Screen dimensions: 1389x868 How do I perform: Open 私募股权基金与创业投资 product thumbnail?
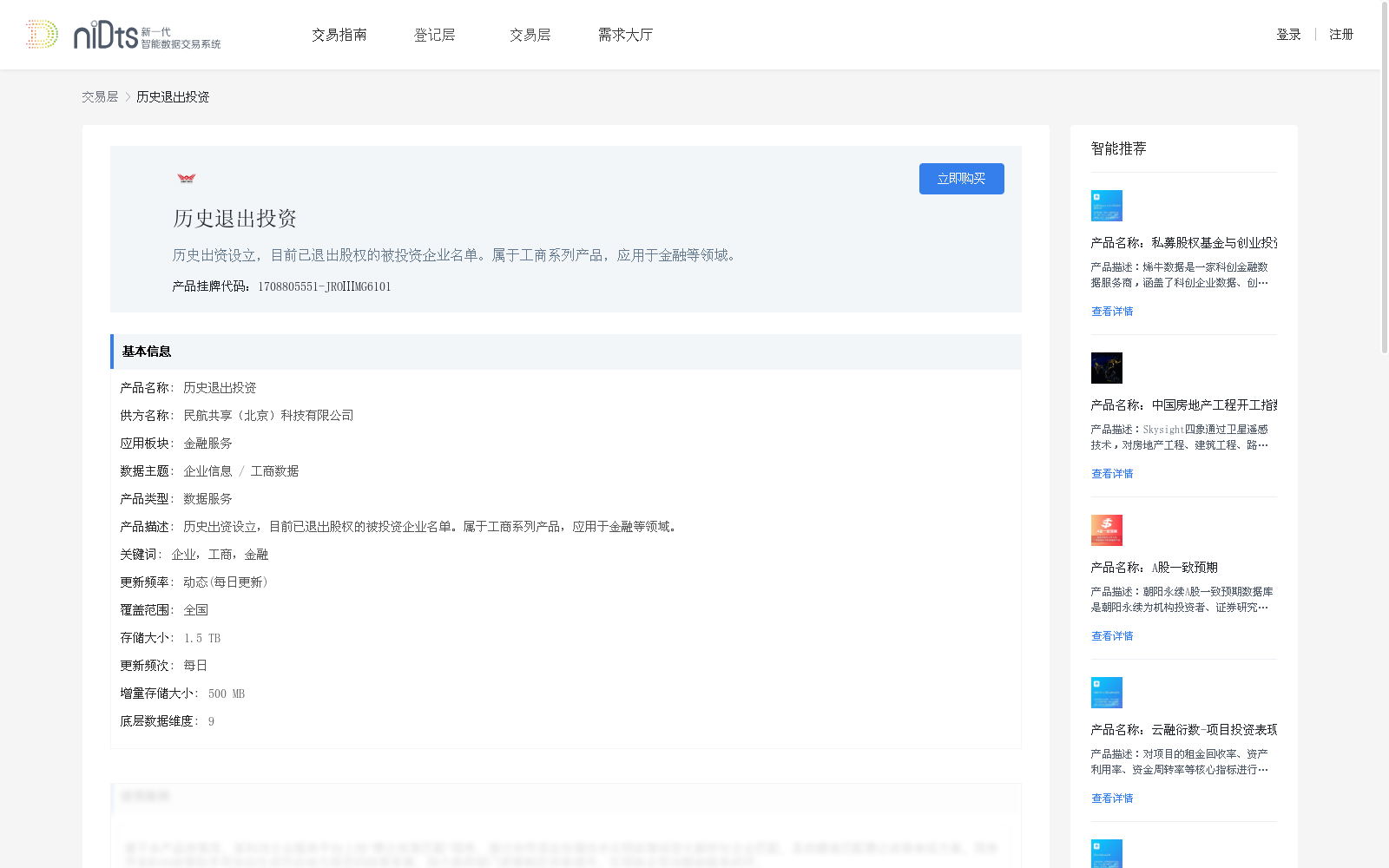click(1107, 206)
